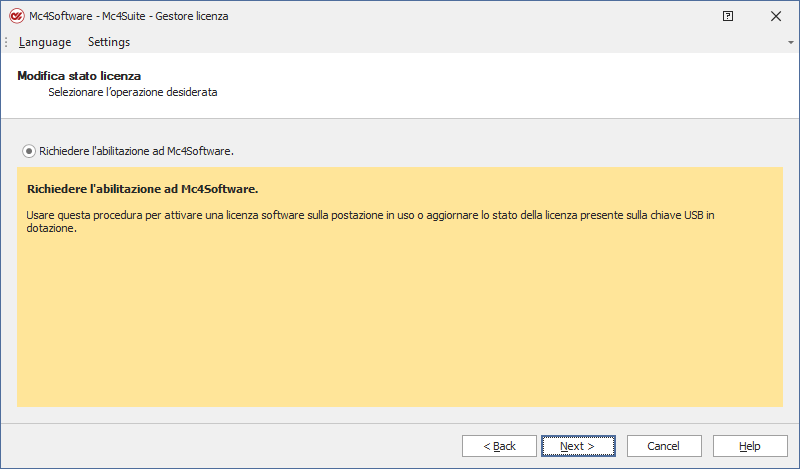Click the Mc4Software app icon in title bar
The image size is (800, 469).
(x=16, y=16)
